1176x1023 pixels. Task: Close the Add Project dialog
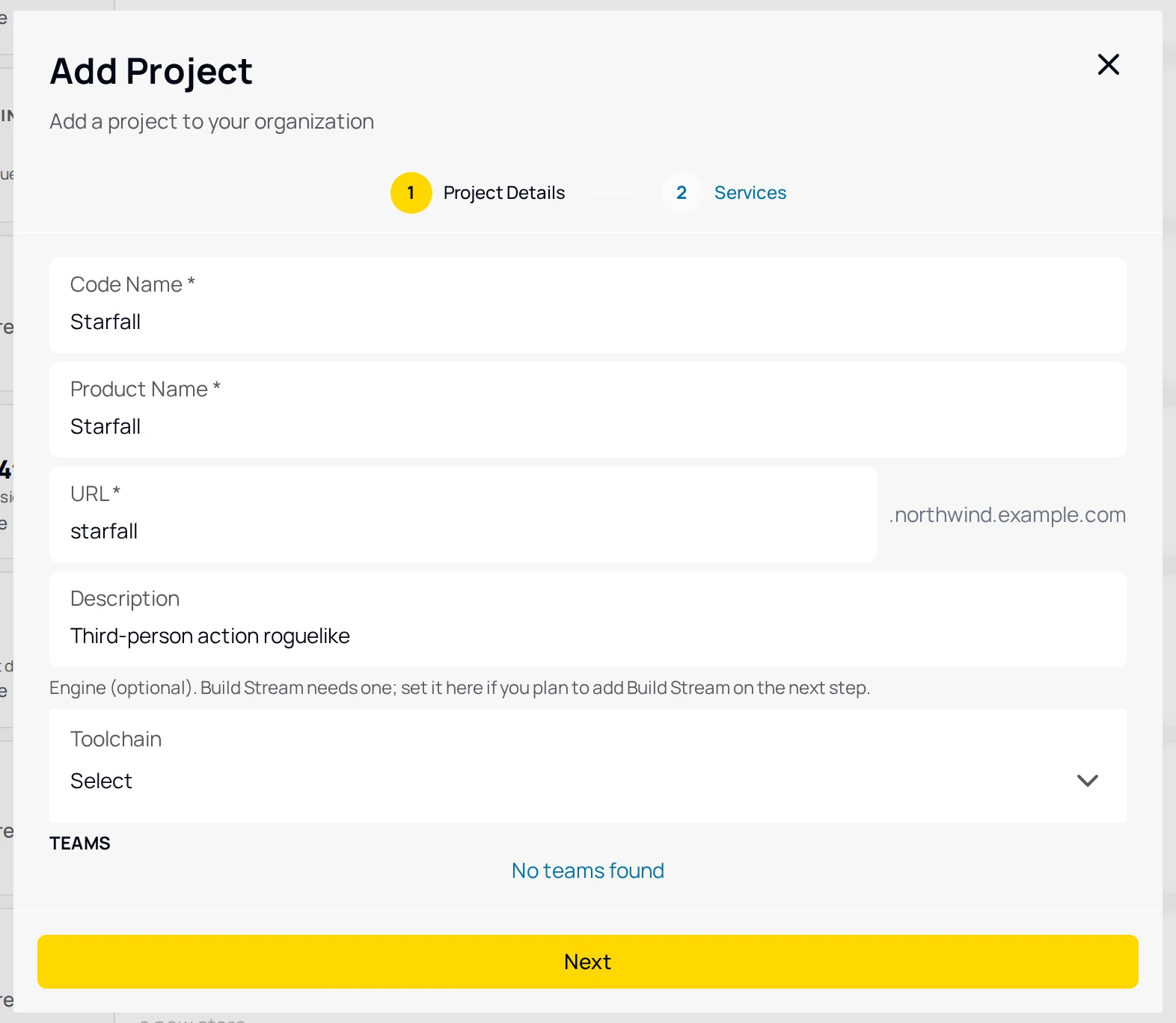click(1108, 64)
